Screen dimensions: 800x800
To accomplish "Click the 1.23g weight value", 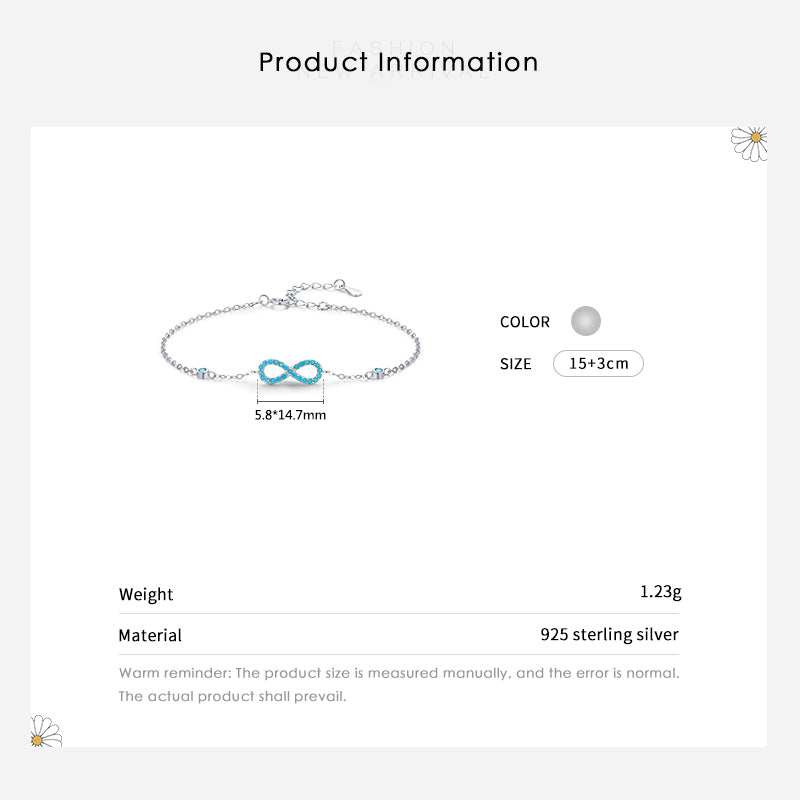I will pos(660,592).
